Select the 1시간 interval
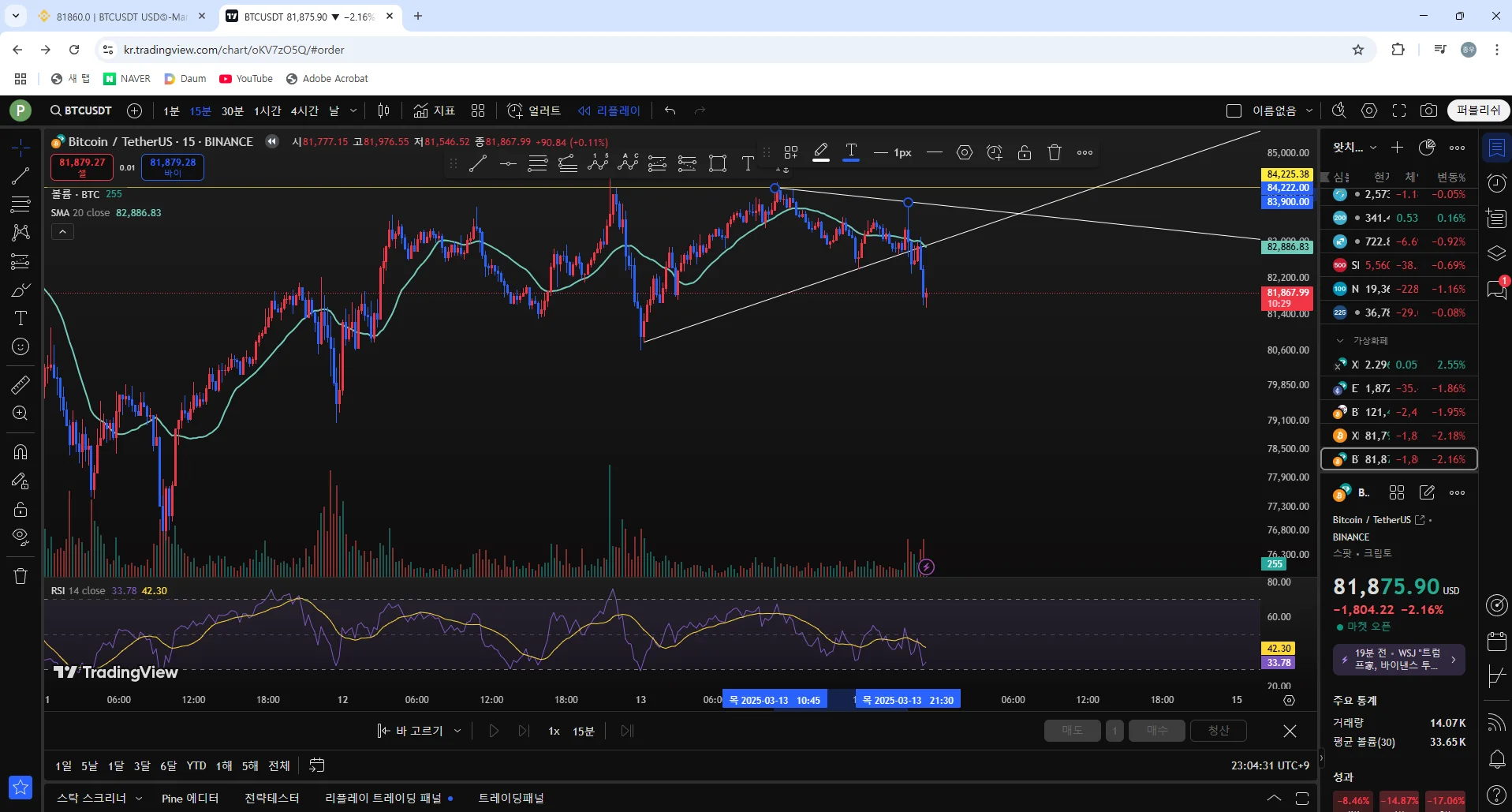Viewport: 1512px width, 812px height. tap(267, 110)
